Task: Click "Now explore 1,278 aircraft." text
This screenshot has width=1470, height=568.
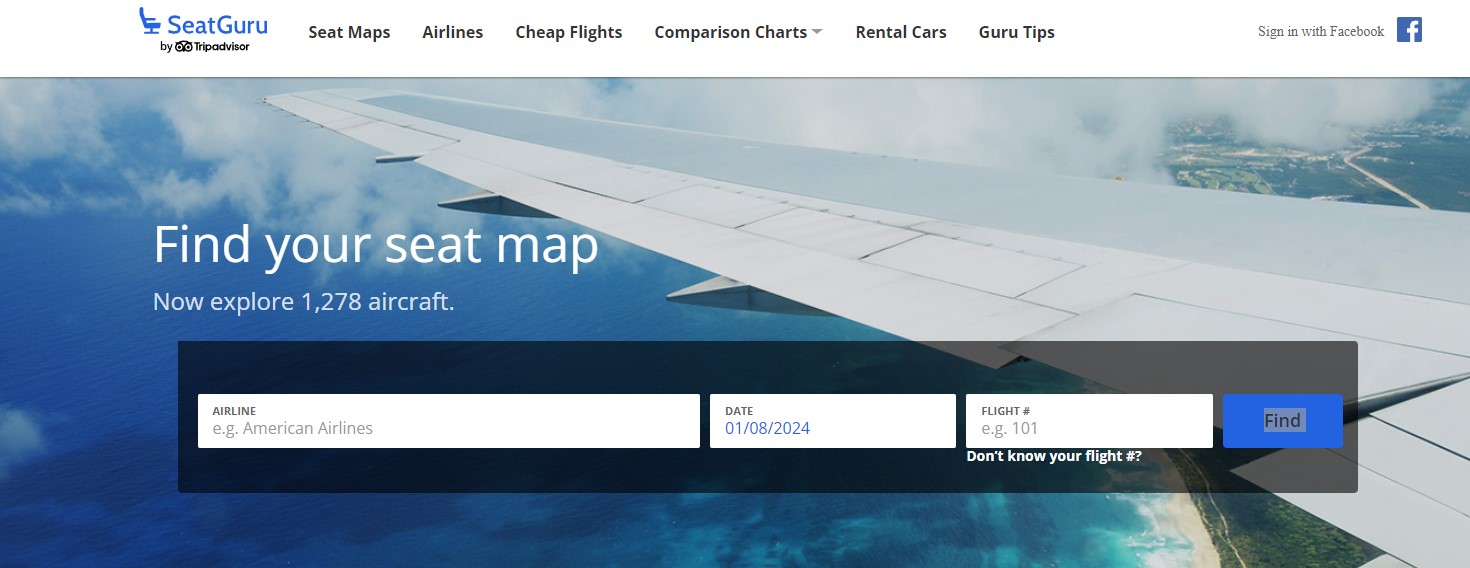Action: 303,301
